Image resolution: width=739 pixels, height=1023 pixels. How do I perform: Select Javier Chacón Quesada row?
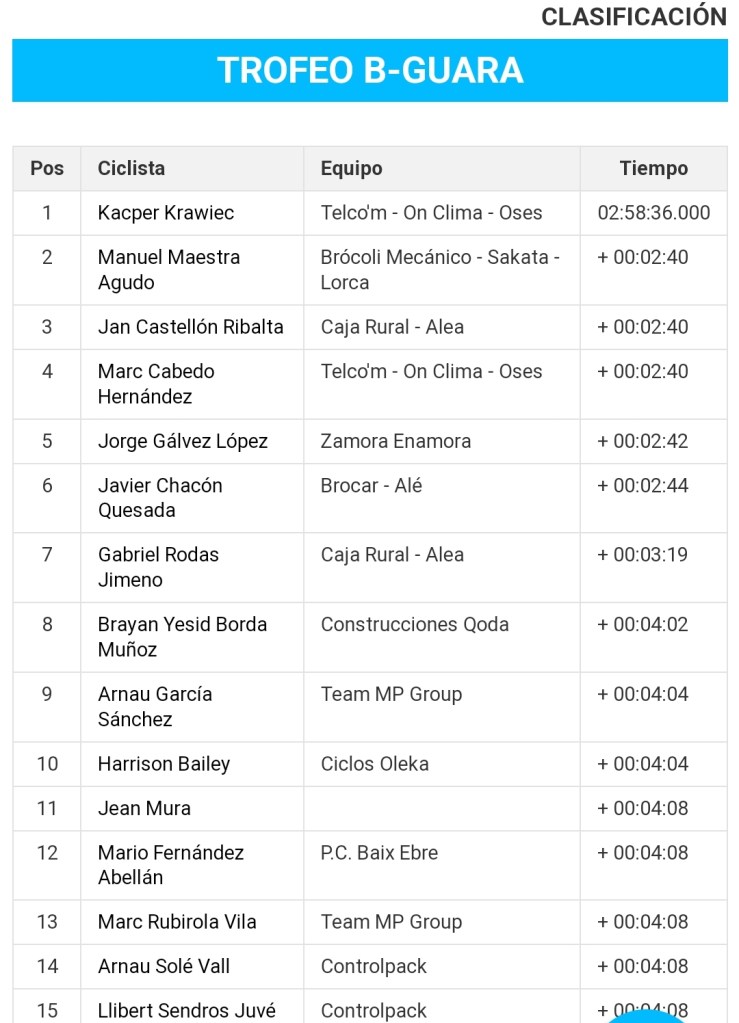(x=160, y=498)
